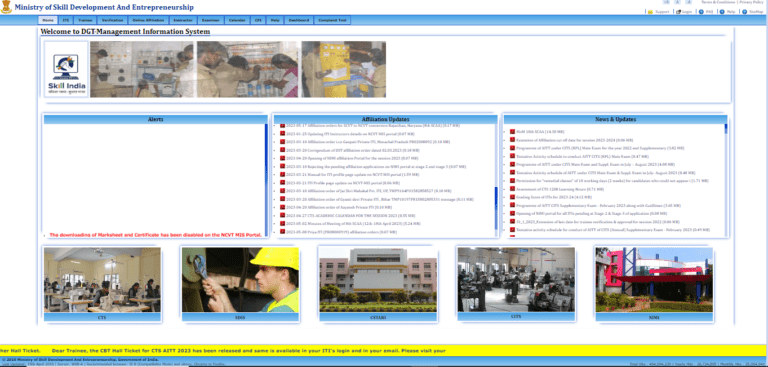768x367 pixels.
Task: Open the ITI menu
Action: click(66, 21)
